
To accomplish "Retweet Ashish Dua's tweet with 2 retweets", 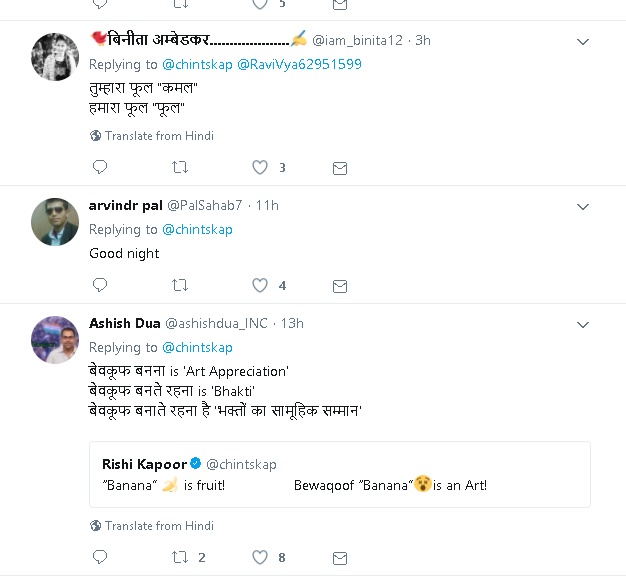I will pyautogui.click(x=180, y=557).
